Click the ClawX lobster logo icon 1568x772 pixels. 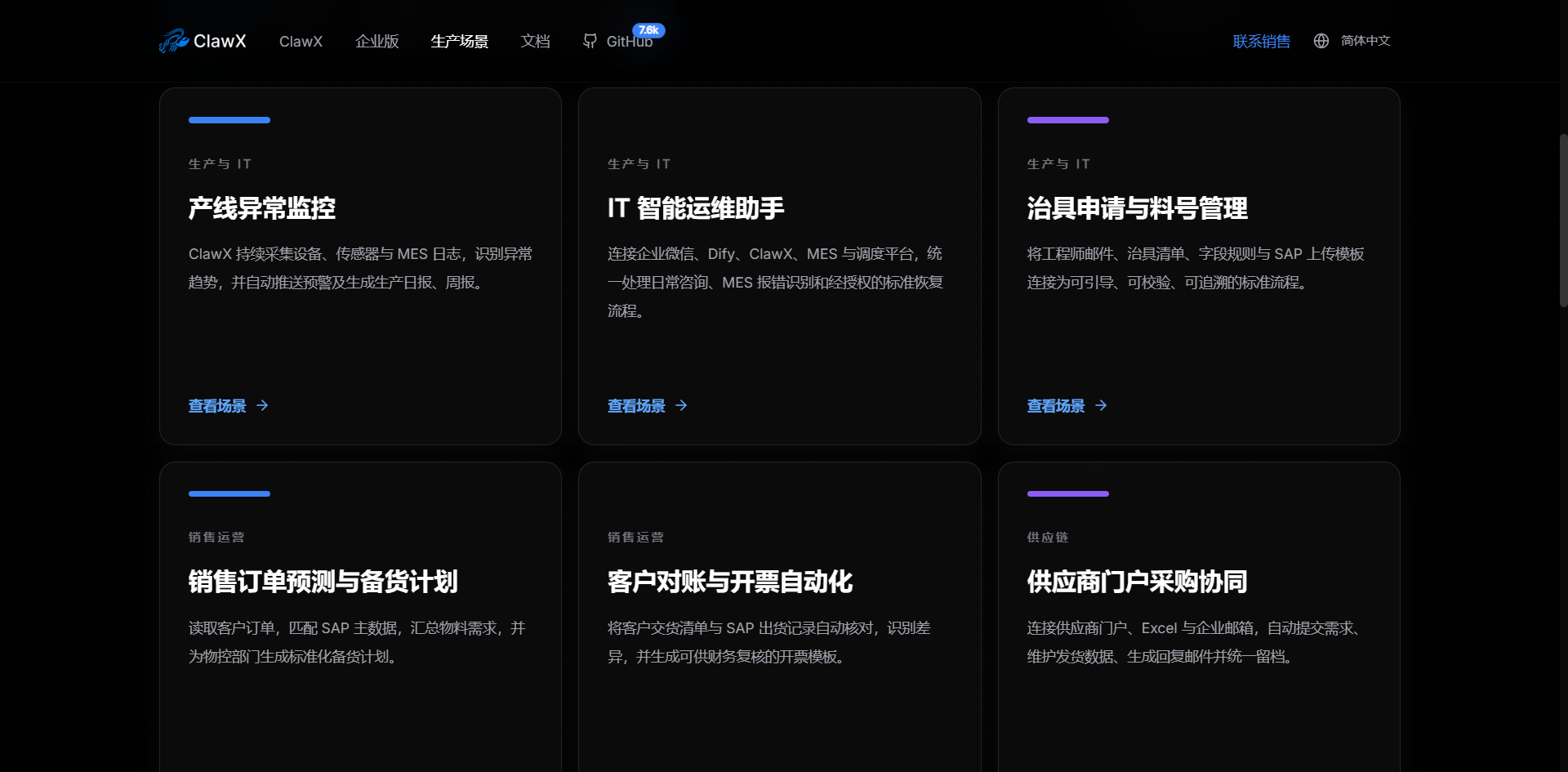coord(173,41)
